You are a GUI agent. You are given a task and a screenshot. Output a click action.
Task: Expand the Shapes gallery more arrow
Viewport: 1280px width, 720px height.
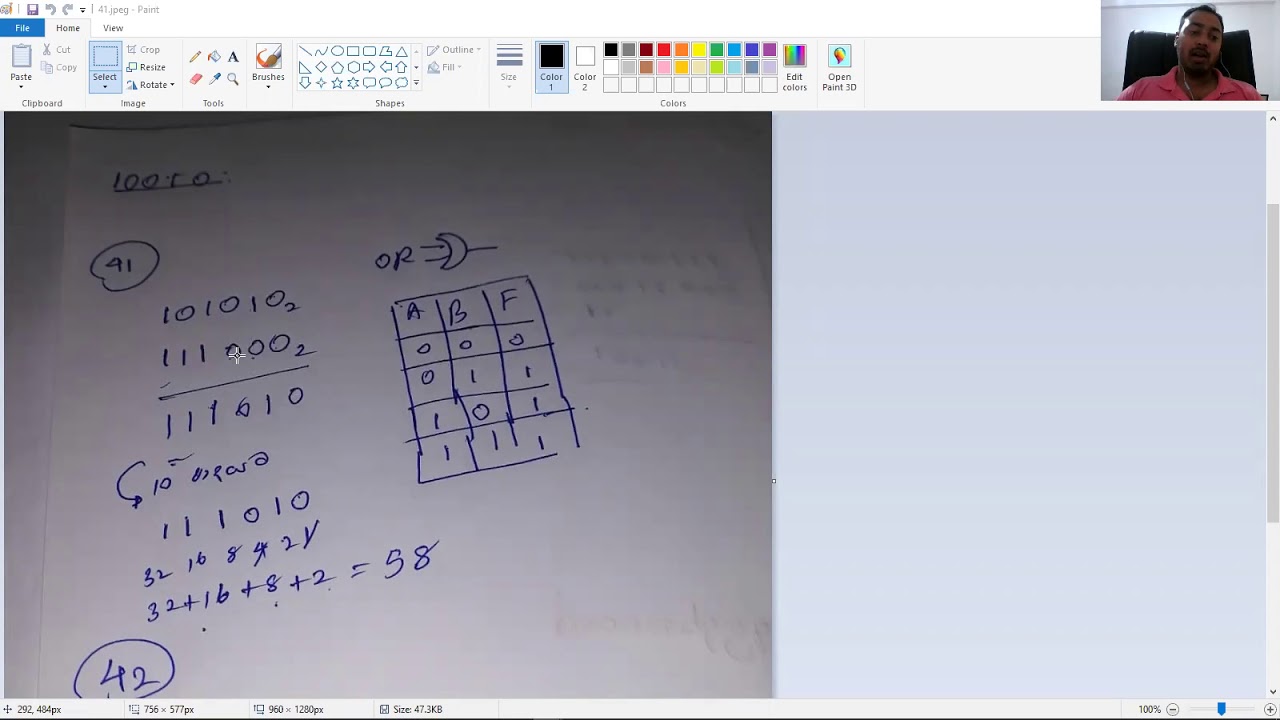[416, 83]
